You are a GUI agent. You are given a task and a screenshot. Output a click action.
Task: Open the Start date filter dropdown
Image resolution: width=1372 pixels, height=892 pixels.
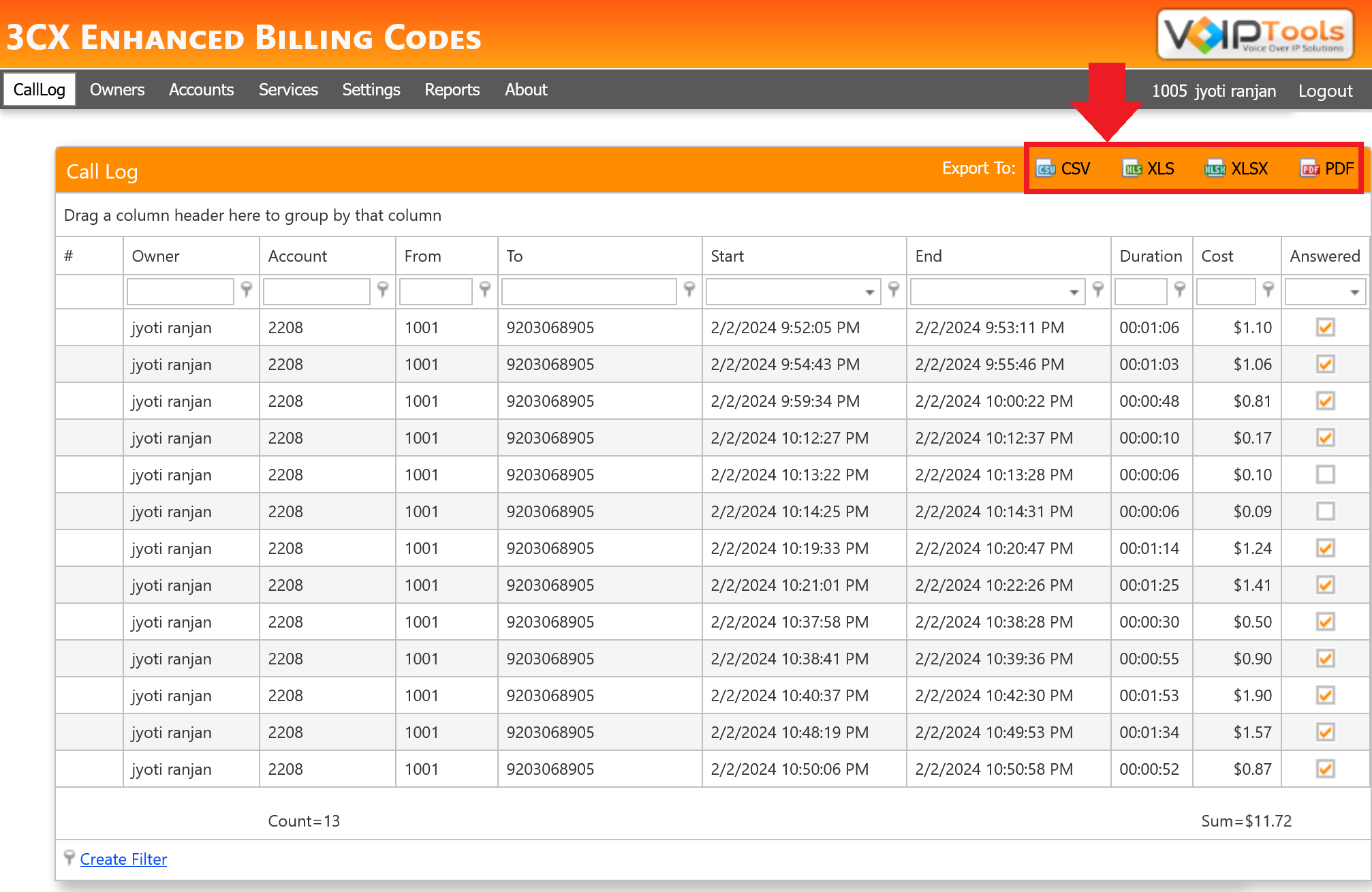871,291
